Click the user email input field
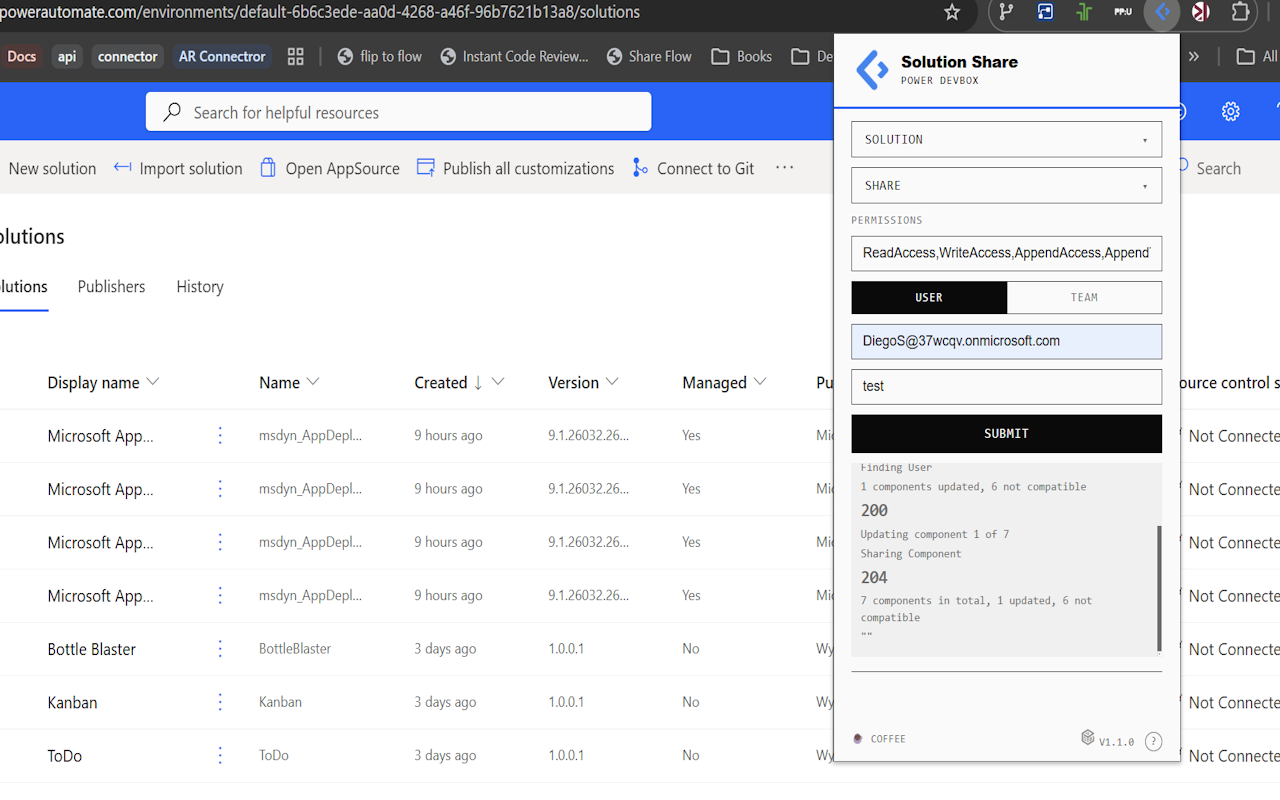The image size is (1280, 800). pyautogui.click(x=1006, y=341)
